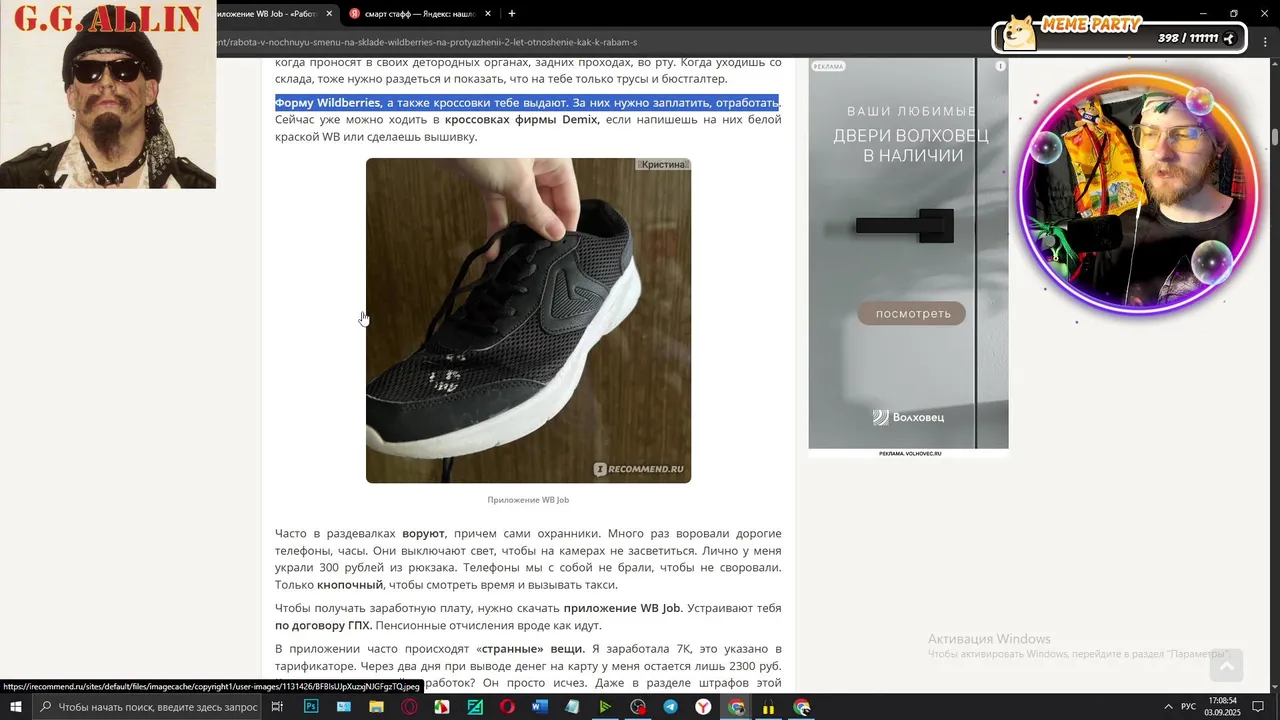The height and width of the screenshot is (720, 1280).
Task: Open Windows notification center
Action: (1258, 707)
